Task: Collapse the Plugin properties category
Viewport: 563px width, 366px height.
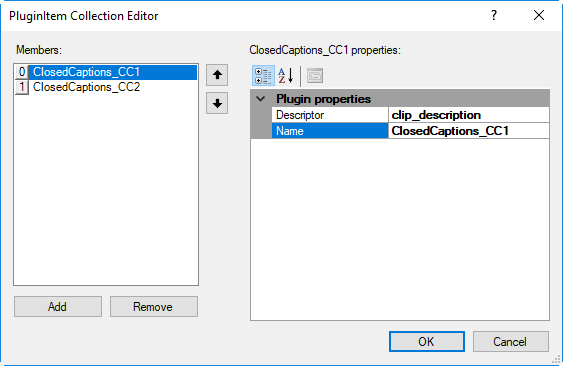Action: point(261,99)
